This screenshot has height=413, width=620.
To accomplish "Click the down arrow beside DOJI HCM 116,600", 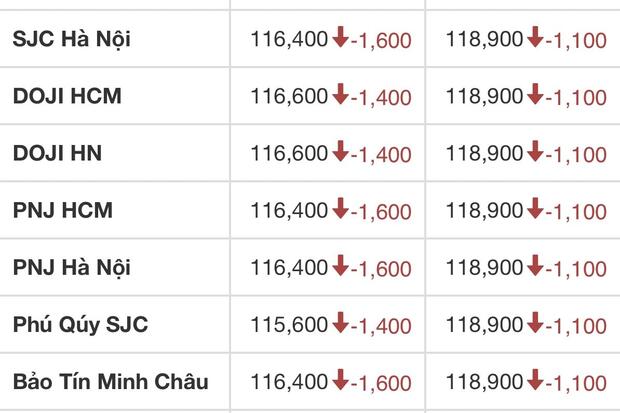I will click(340, 94).
